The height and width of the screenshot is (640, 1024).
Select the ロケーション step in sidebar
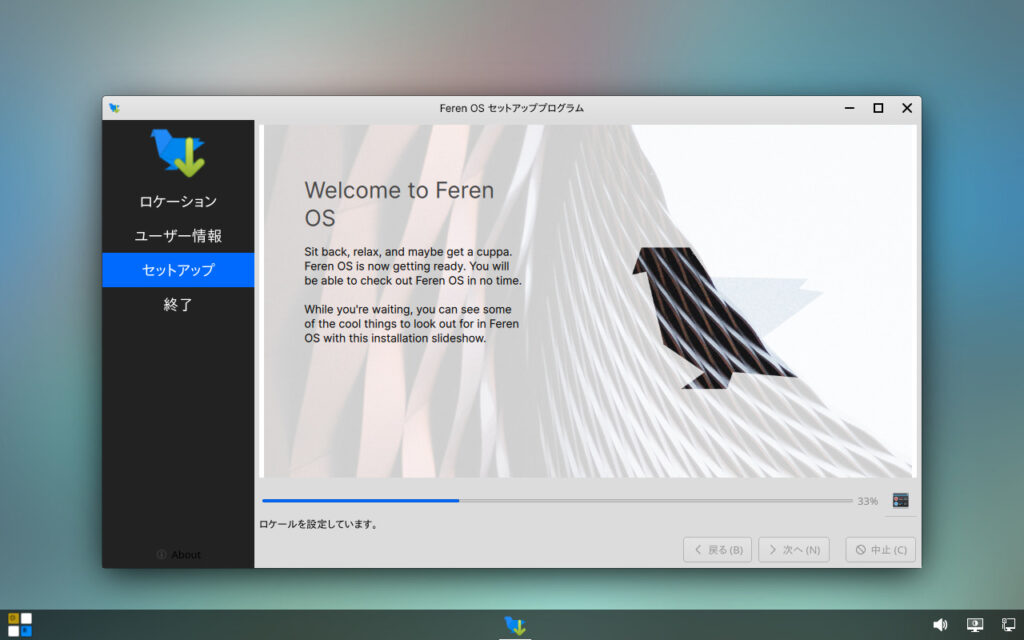(x=178, y=202)
